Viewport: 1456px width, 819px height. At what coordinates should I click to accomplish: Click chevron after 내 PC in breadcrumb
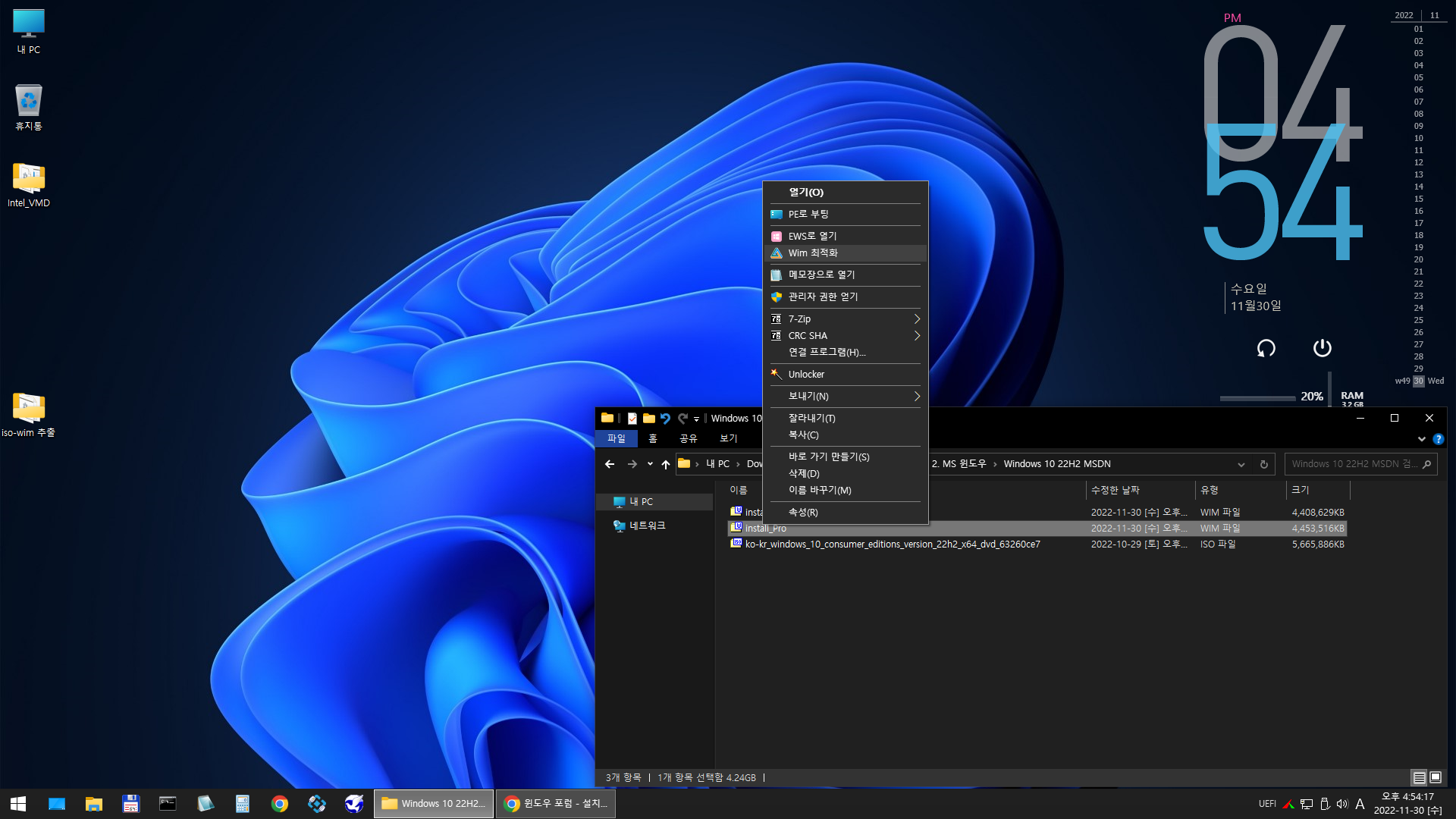tap(738, 464)
